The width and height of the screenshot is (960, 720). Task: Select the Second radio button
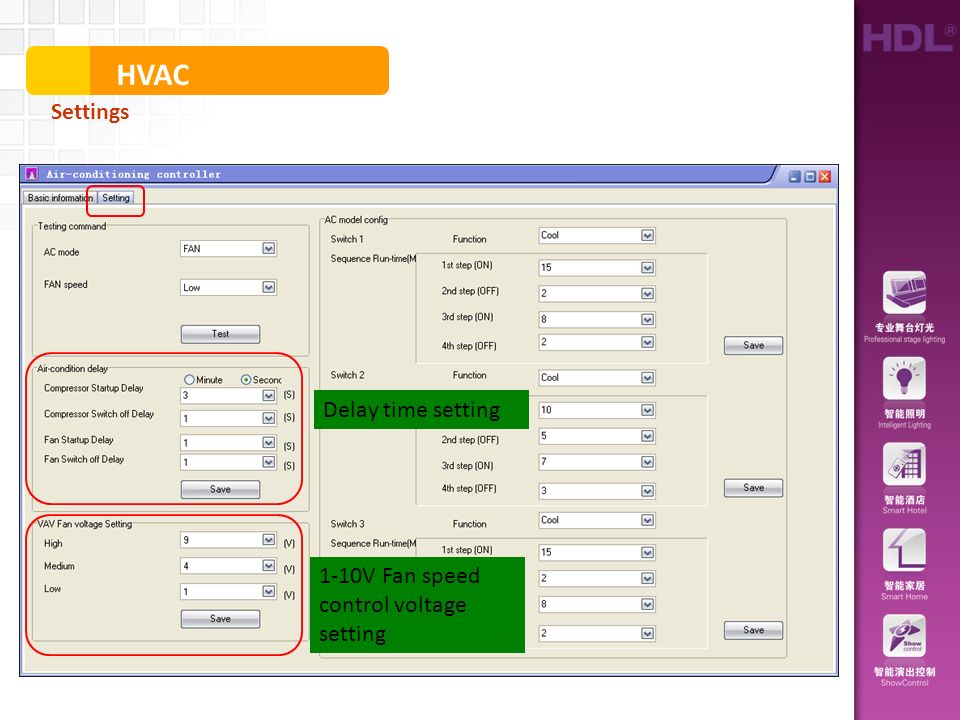246,380
